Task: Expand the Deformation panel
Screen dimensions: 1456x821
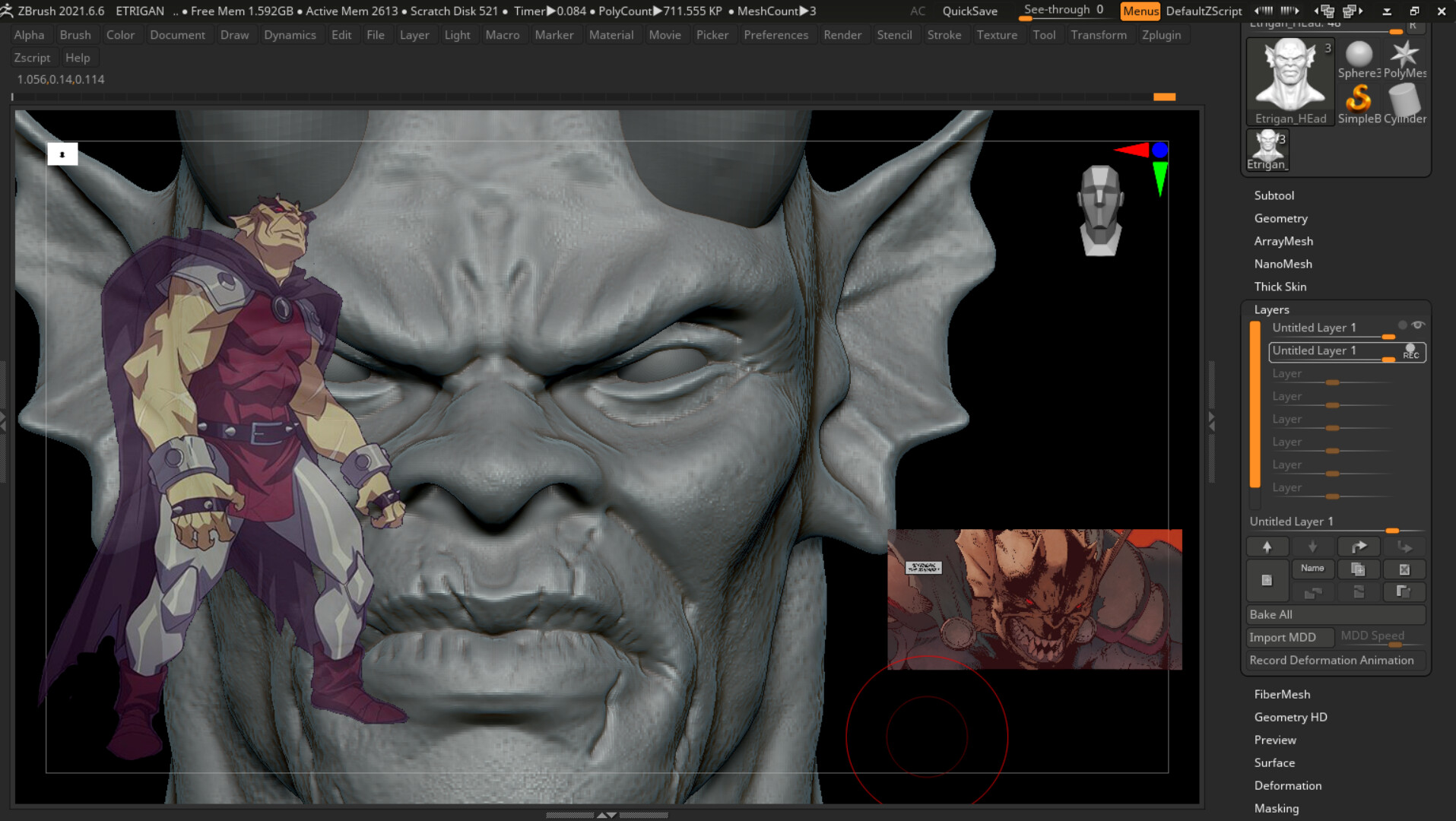Action: tap(1288, 785)
